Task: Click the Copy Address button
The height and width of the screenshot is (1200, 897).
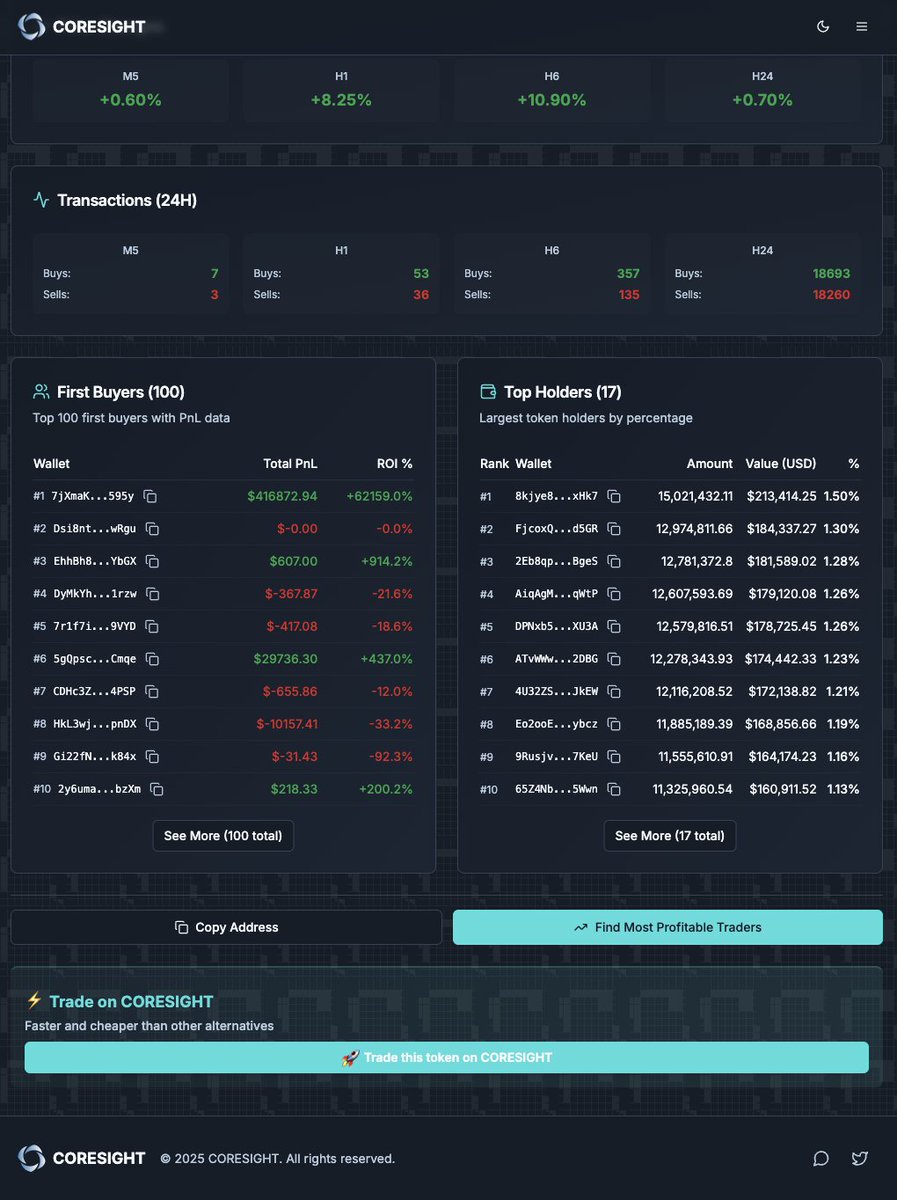Action: [225, 927]
